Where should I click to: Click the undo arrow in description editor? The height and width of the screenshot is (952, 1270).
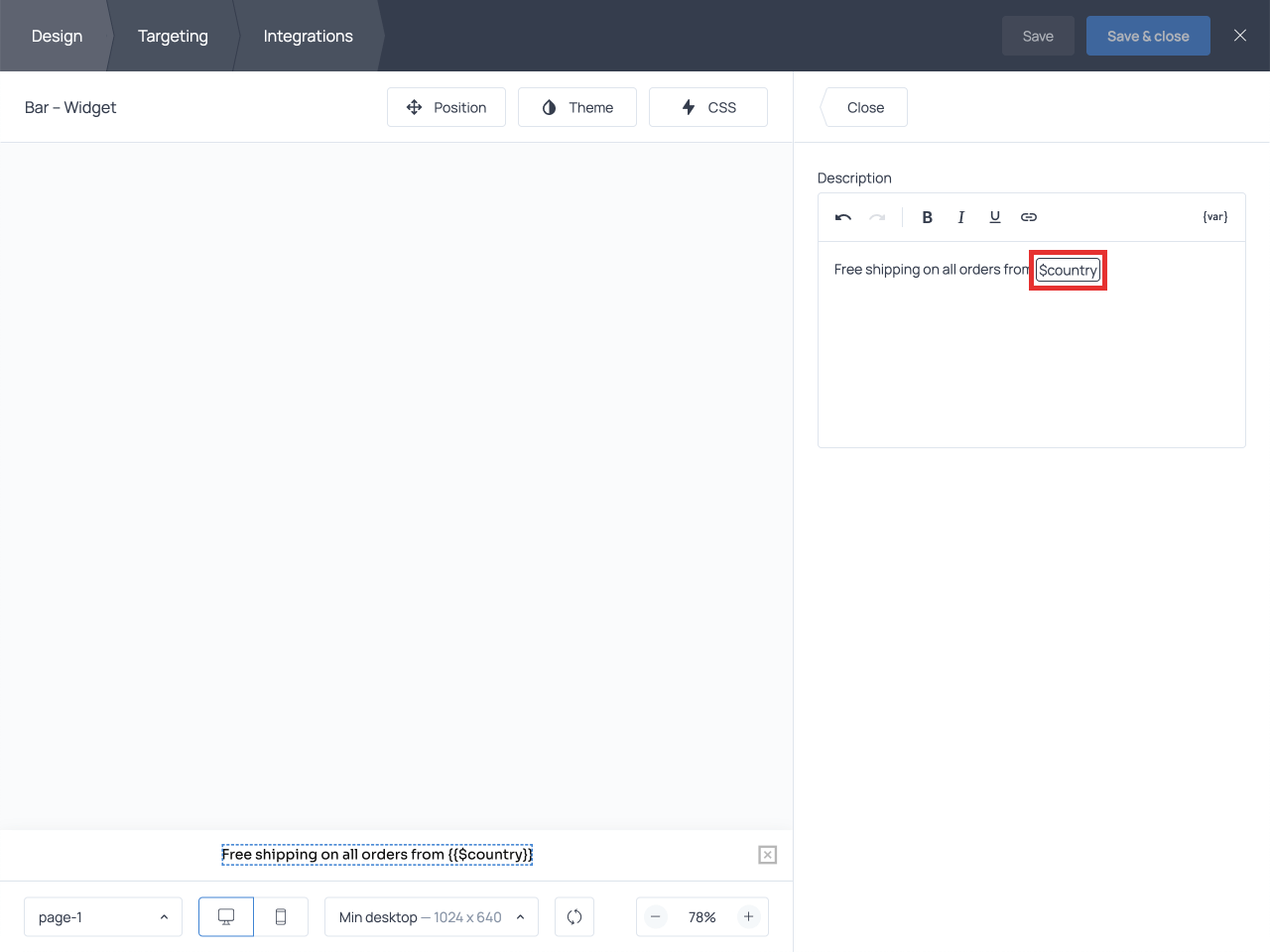click(x=843, y=217)
